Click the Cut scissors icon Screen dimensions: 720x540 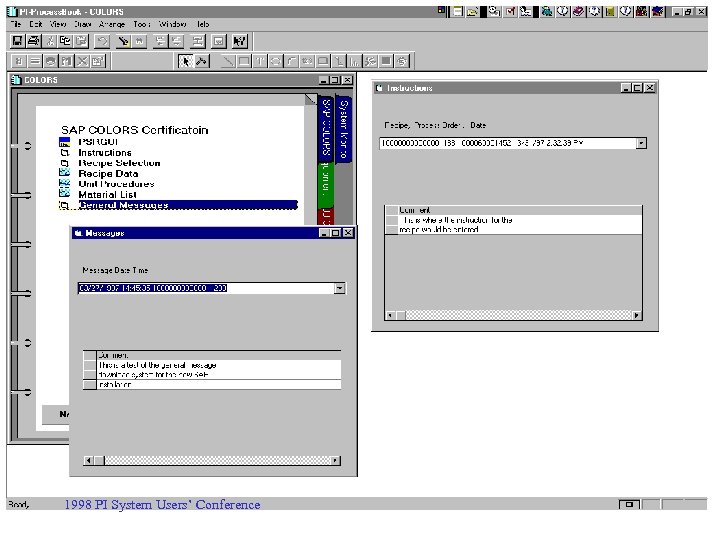pyautogui.click(x=50, y=41)
